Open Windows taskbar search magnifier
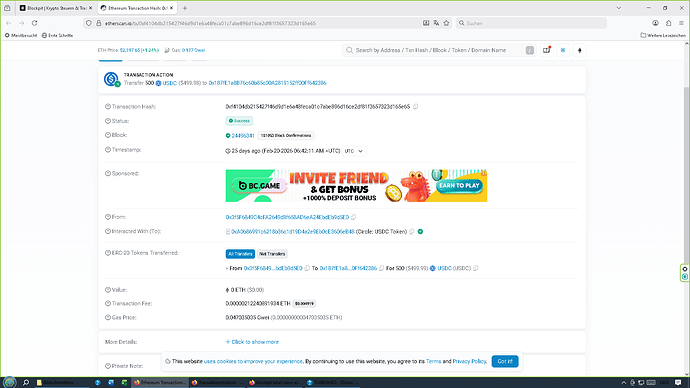 pyautogui.click(x=26, y=382)
